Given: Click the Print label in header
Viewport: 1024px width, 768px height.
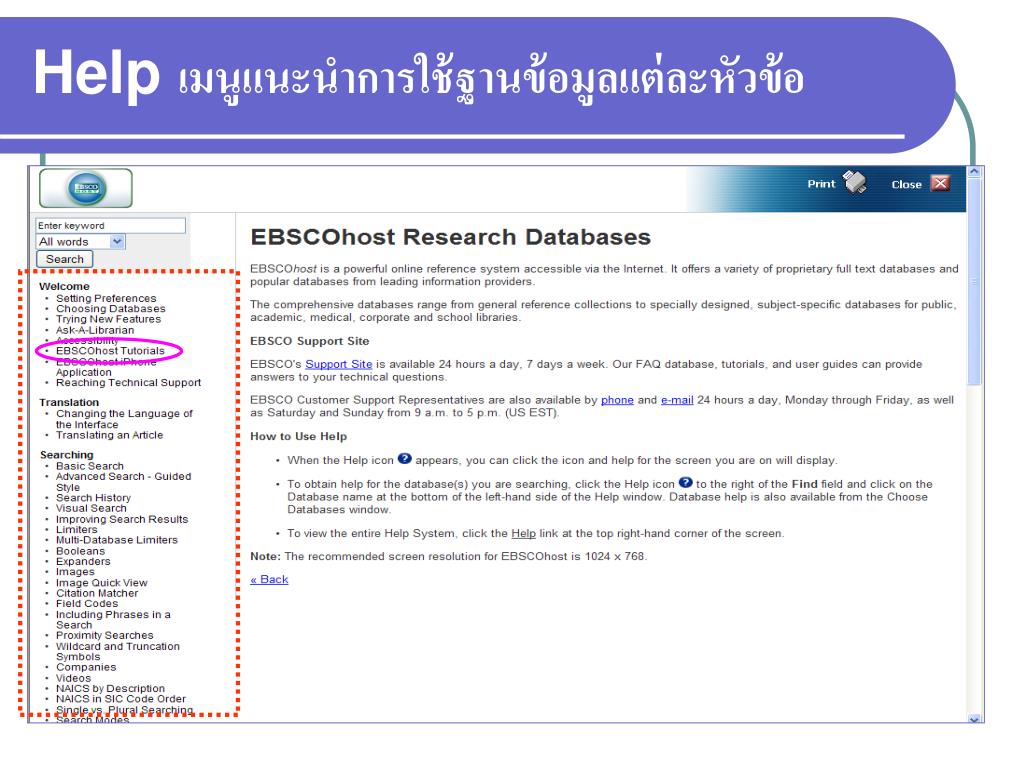Looking at the screenshot, I should pyautogui.click(x=821, y=184).
